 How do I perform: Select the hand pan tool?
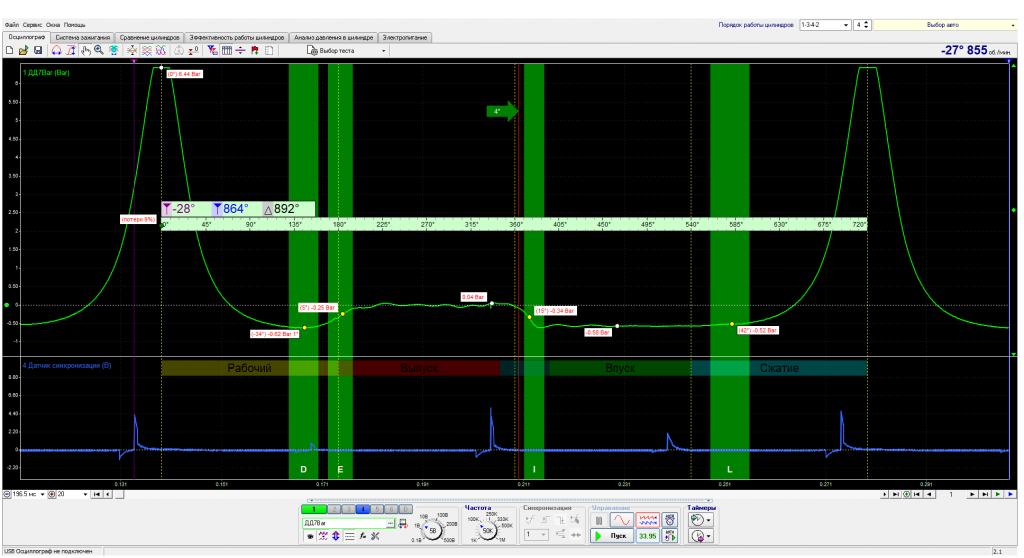coord(86,50)
